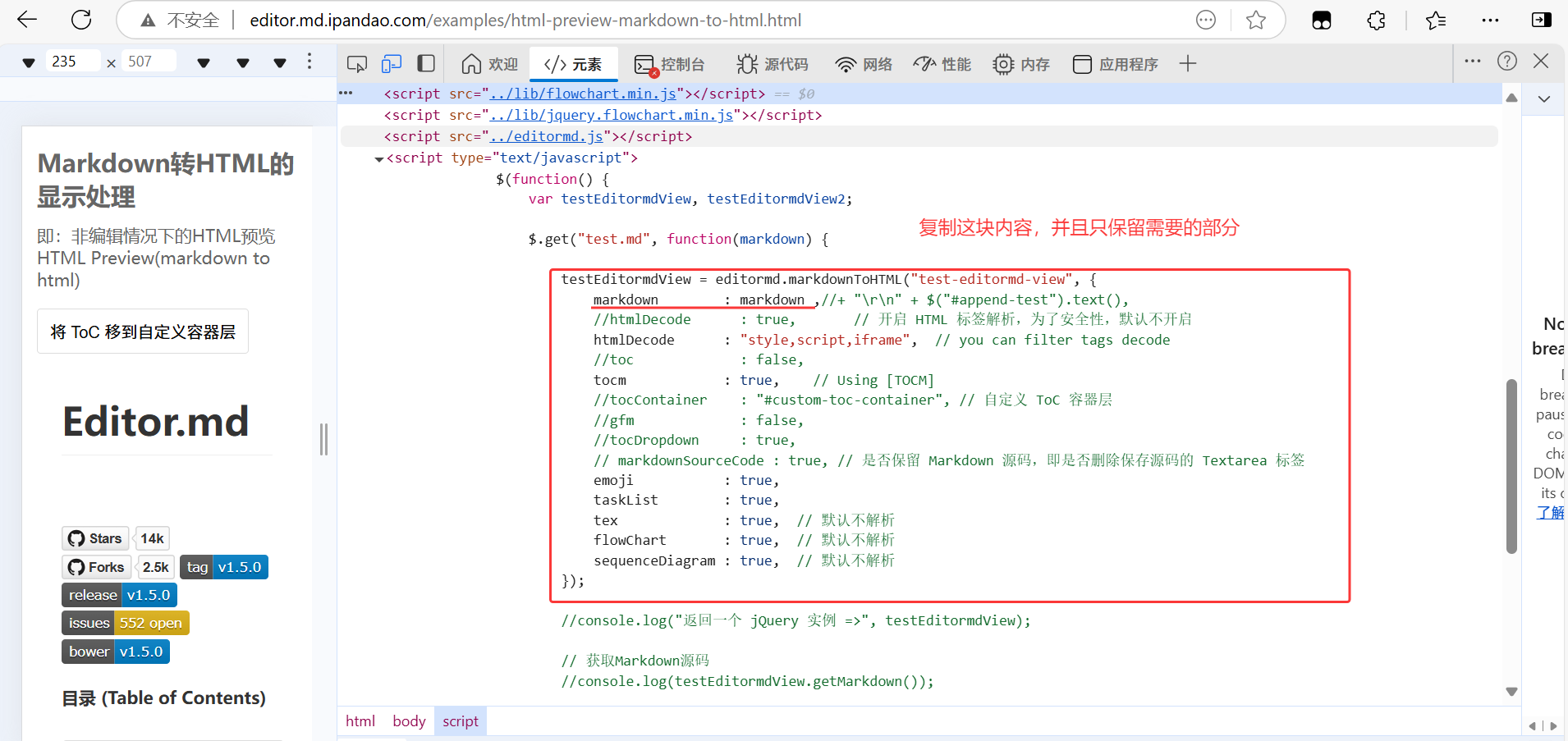Reload the page with the refresh icon
The width and height of the screenshot is (1568, 741).
click(81, 20)
